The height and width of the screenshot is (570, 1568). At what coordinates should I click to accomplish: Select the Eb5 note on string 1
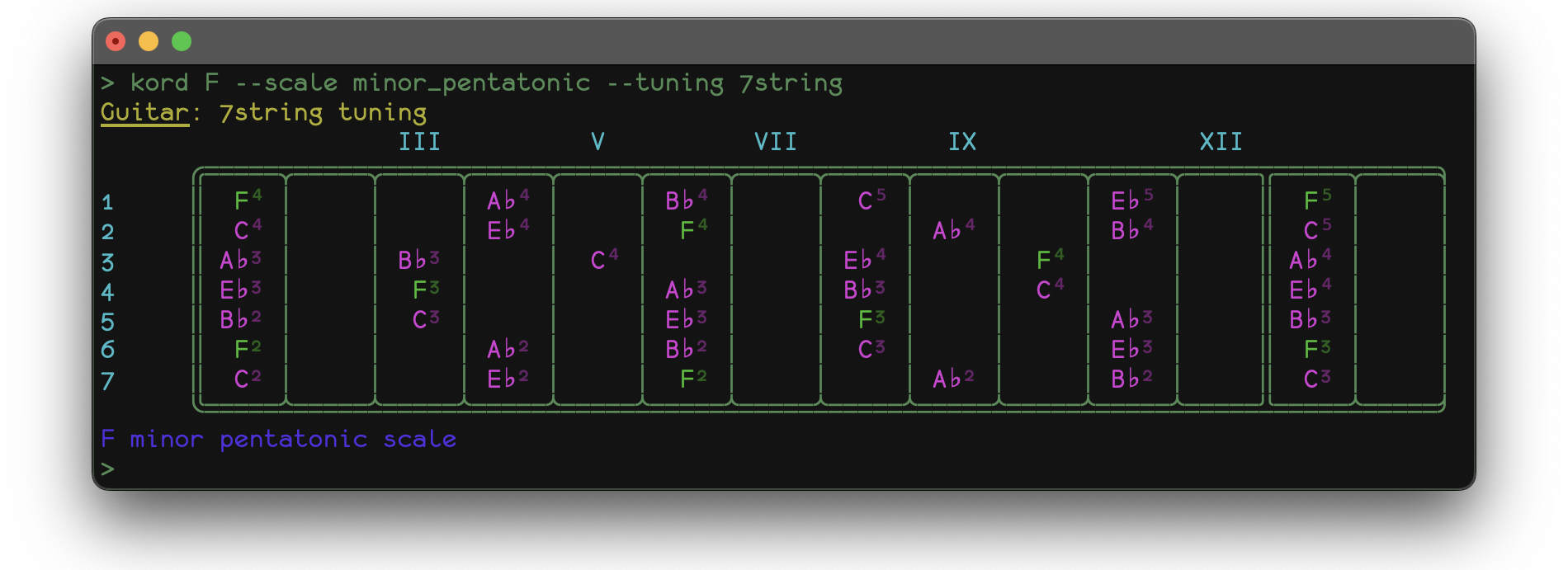[1131, 200]
